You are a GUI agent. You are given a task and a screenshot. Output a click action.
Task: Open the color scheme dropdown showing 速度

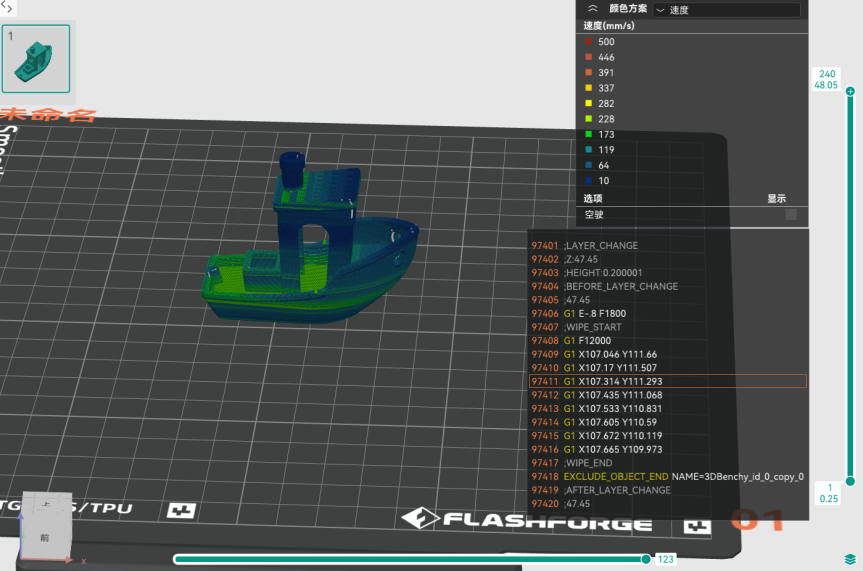[726, 10]
